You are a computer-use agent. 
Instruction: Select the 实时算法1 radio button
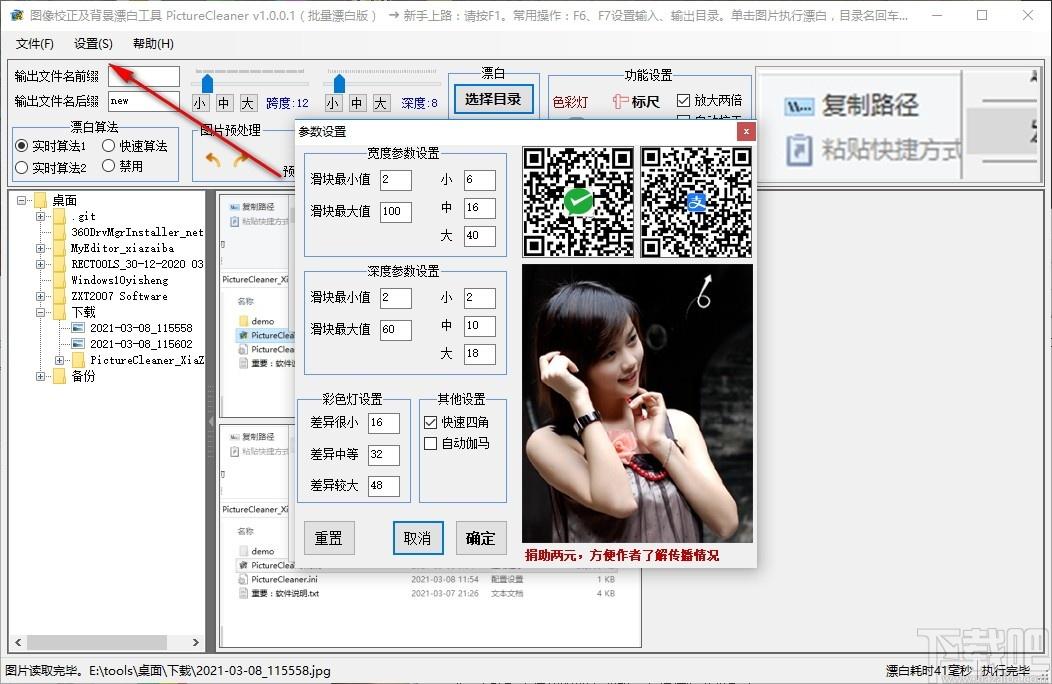21,146
